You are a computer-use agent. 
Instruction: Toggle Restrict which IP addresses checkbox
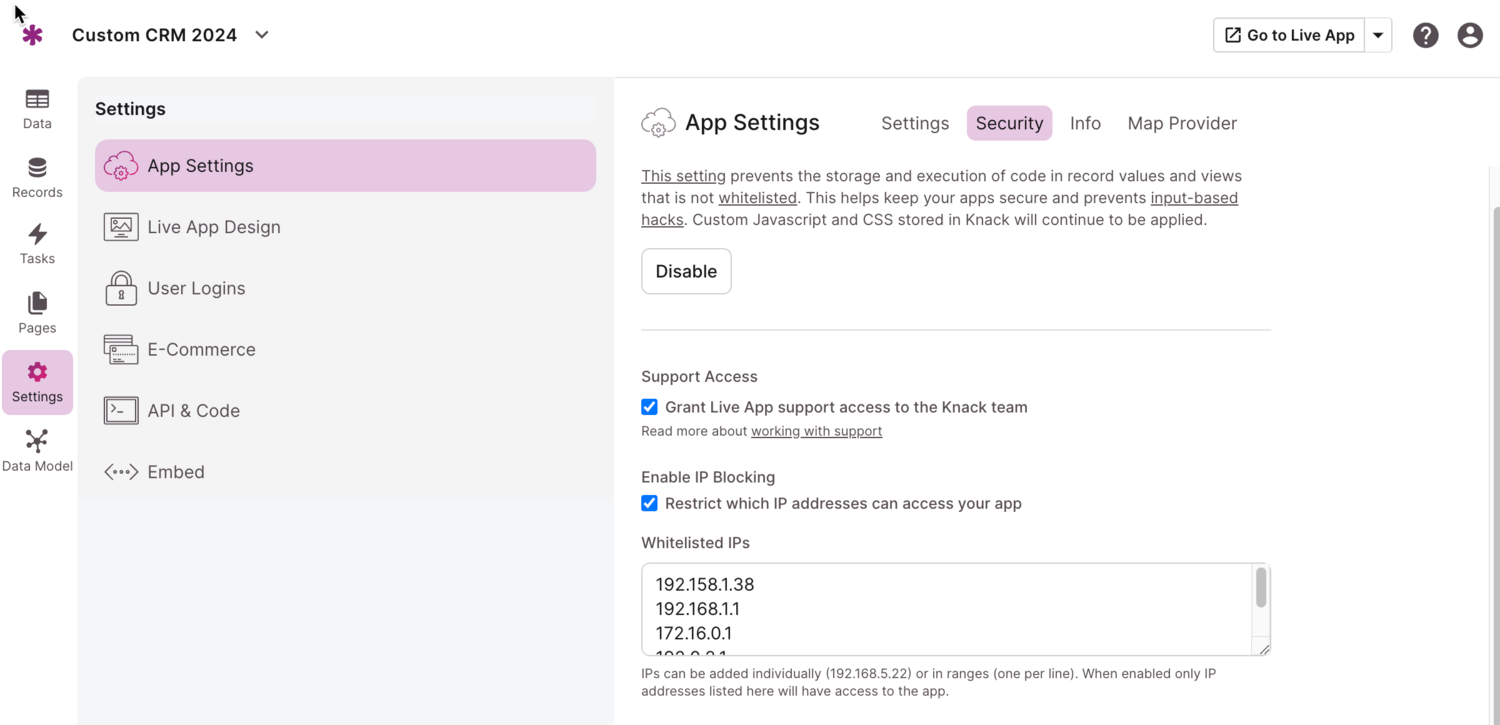point(650,503)
